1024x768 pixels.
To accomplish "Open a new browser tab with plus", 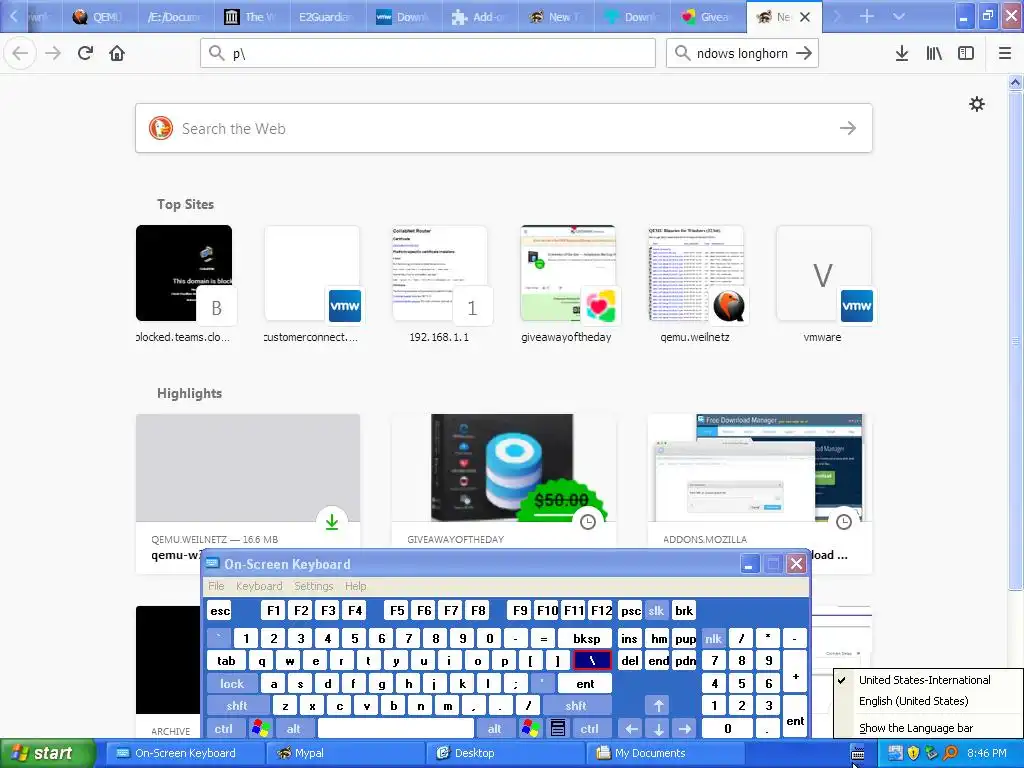I will click(x=866, y=16).
